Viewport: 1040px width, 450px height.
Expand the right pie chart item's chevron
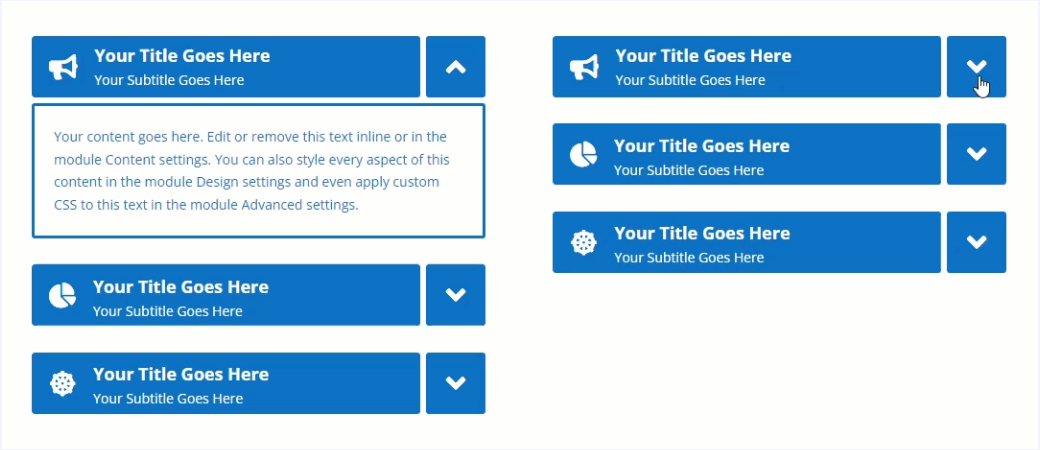point(977,154)
